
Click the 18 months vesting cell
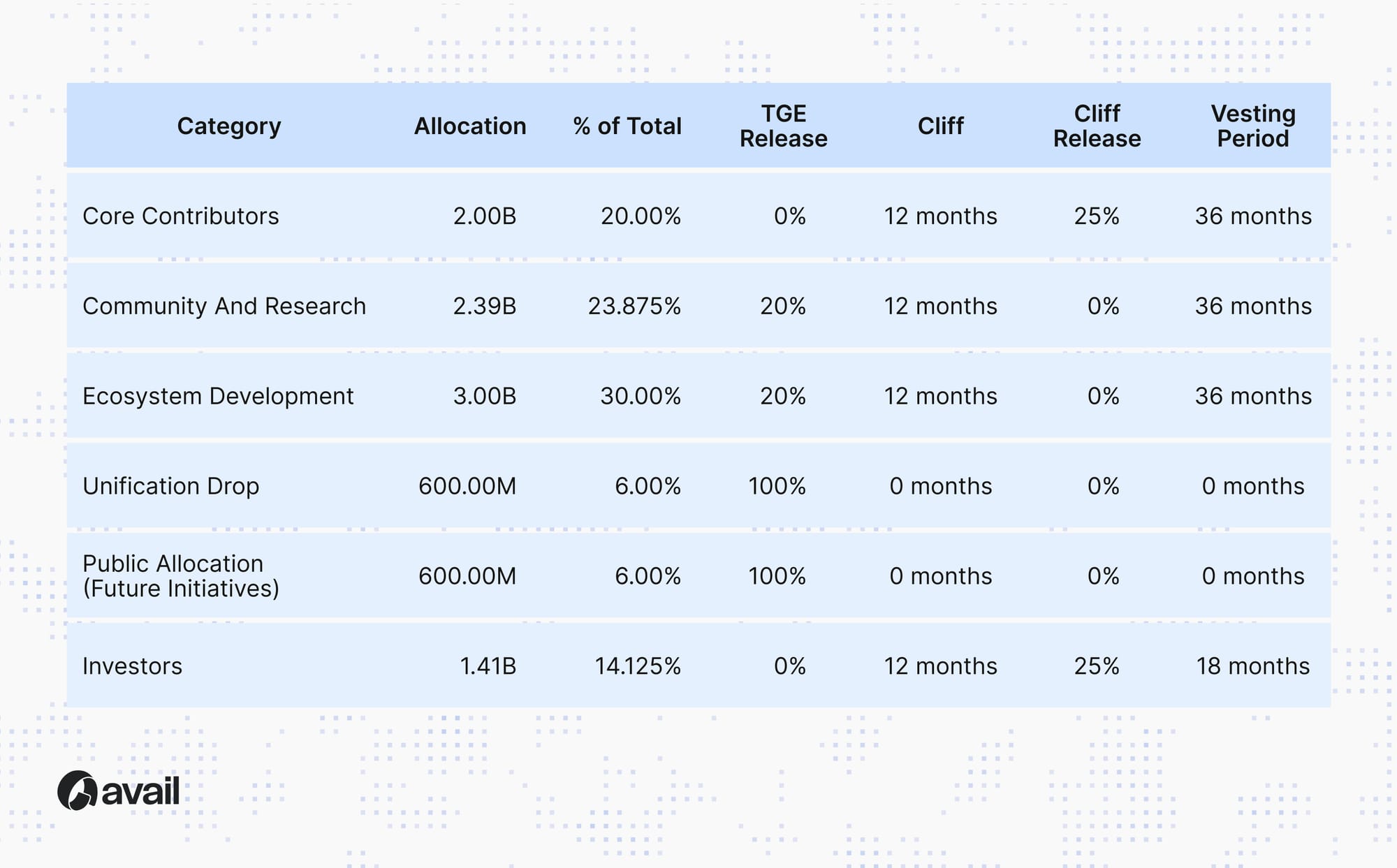[x=1253, y=666]
